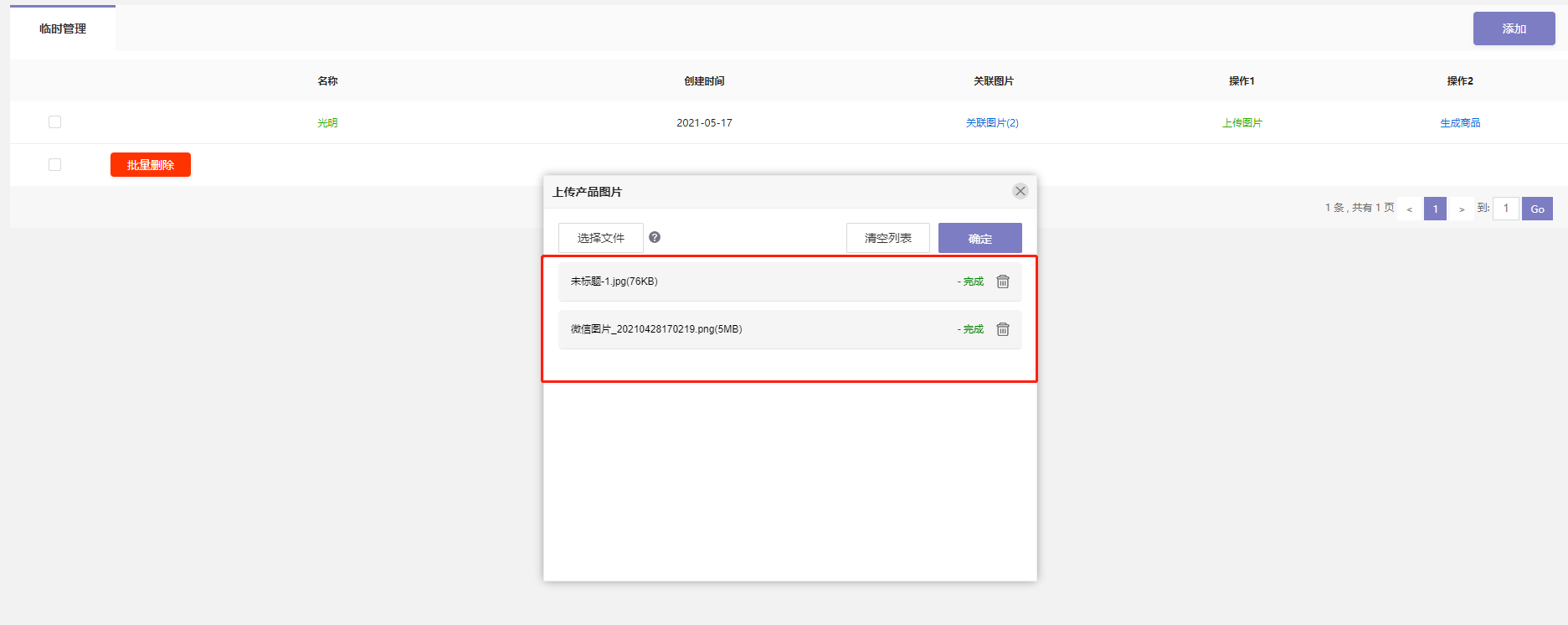Click the 2021-05-17 date cell
This screenshot has height=625, width=1568.
(704, 123)
